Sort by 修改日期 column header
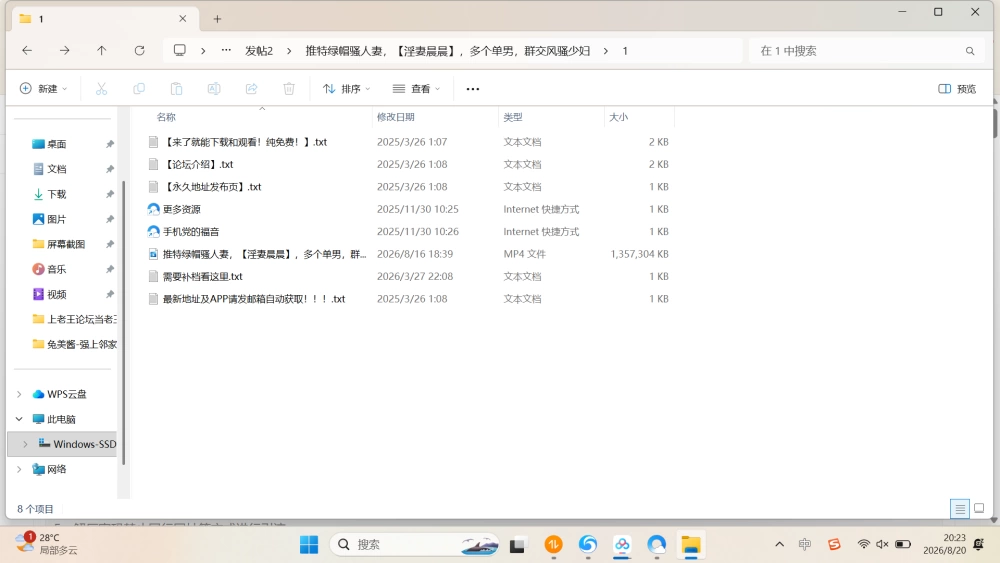This screenshot has width=1000, height=563. [395, 117]
